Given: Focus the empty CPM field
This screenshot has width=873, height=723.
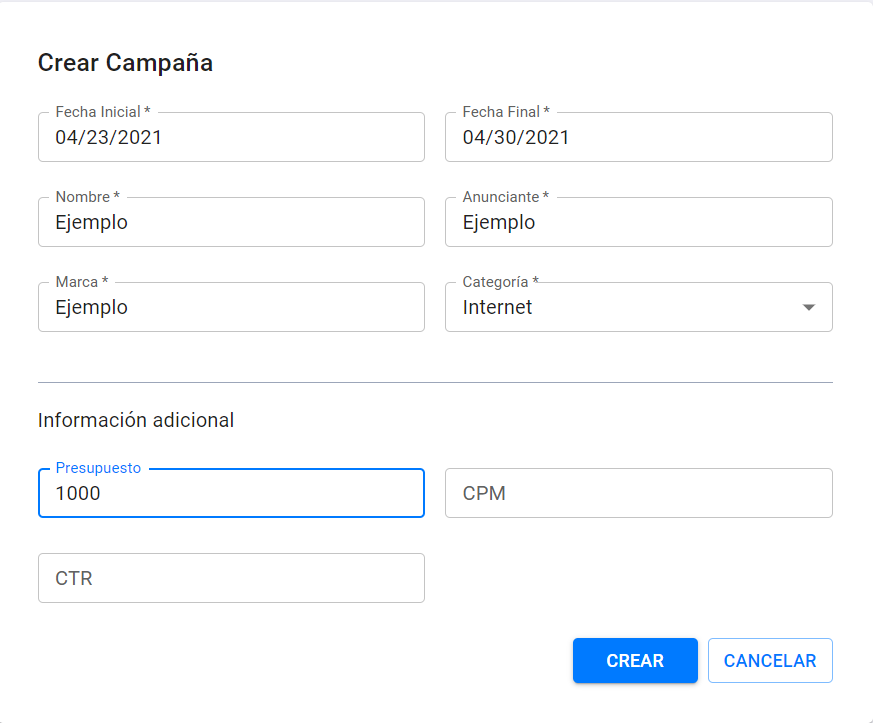Looking at the screenshot, I should (x=638, y=493).
